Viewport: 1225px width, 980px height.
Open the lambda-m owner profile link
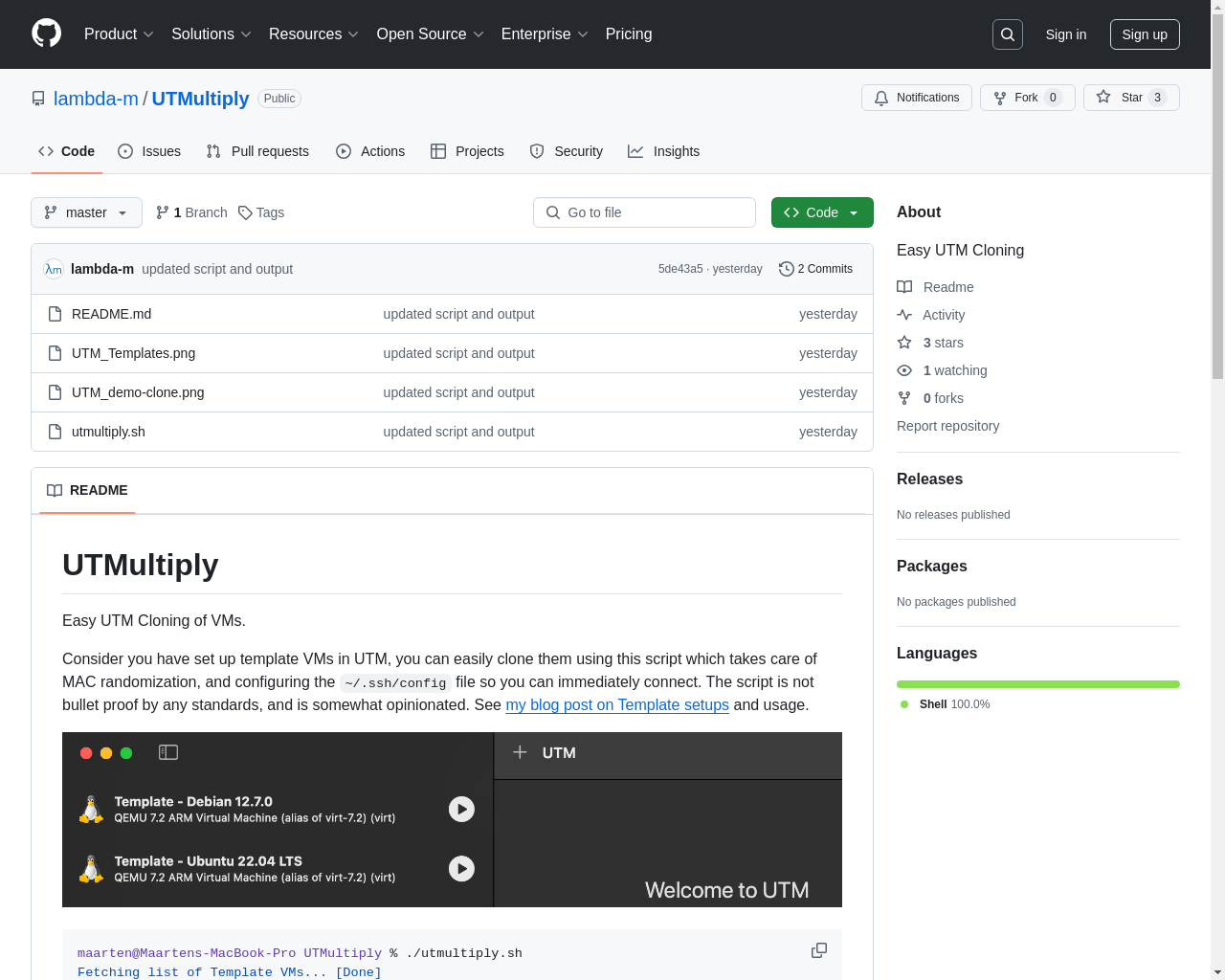tap(96, 99)
